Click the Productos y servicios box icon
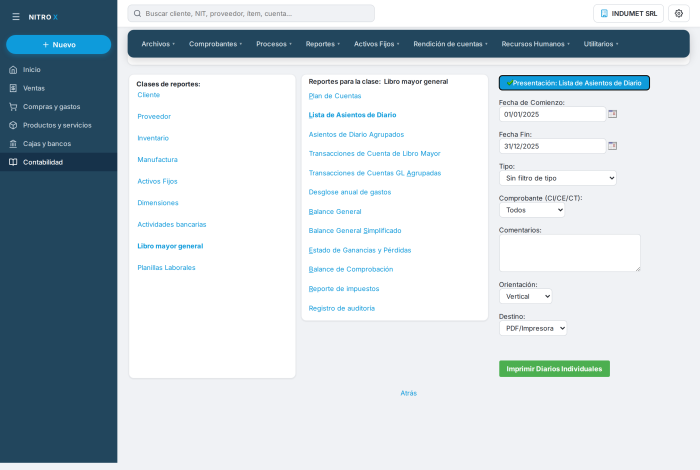This screenshot has width=700, height=470. (x=13, y=125)
